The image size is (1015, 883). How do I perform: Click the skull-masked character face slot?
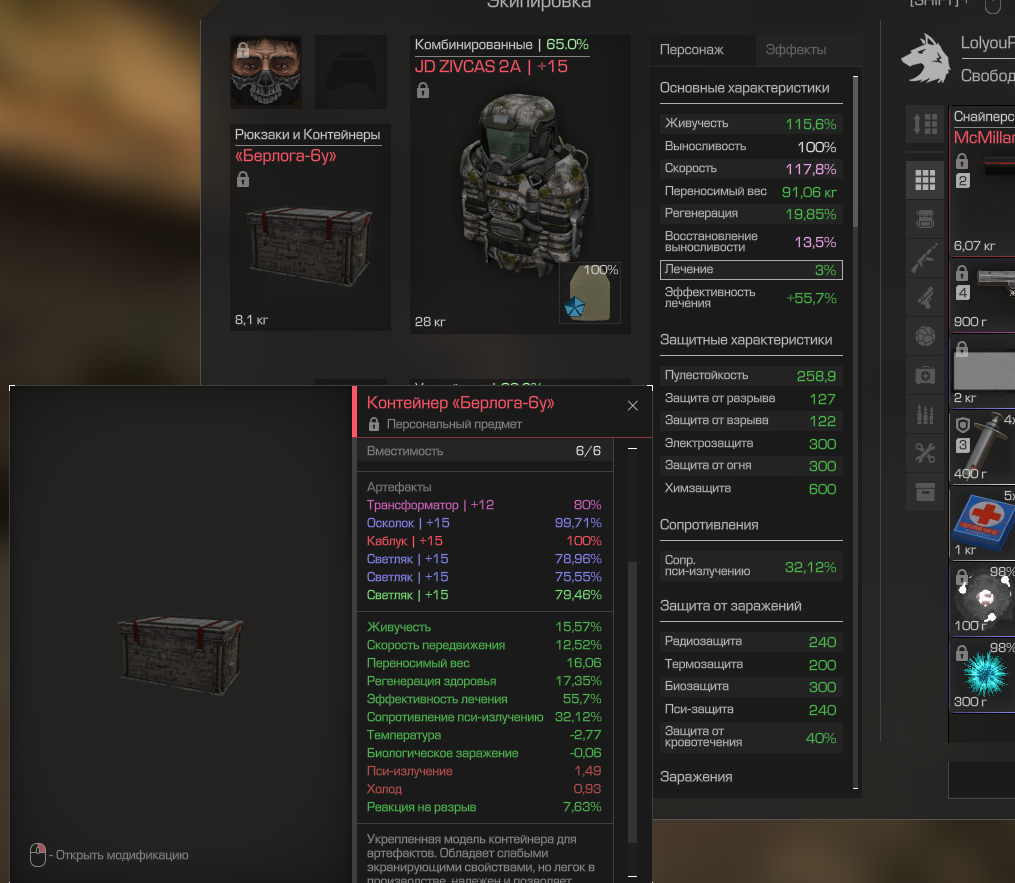(265, 72)
